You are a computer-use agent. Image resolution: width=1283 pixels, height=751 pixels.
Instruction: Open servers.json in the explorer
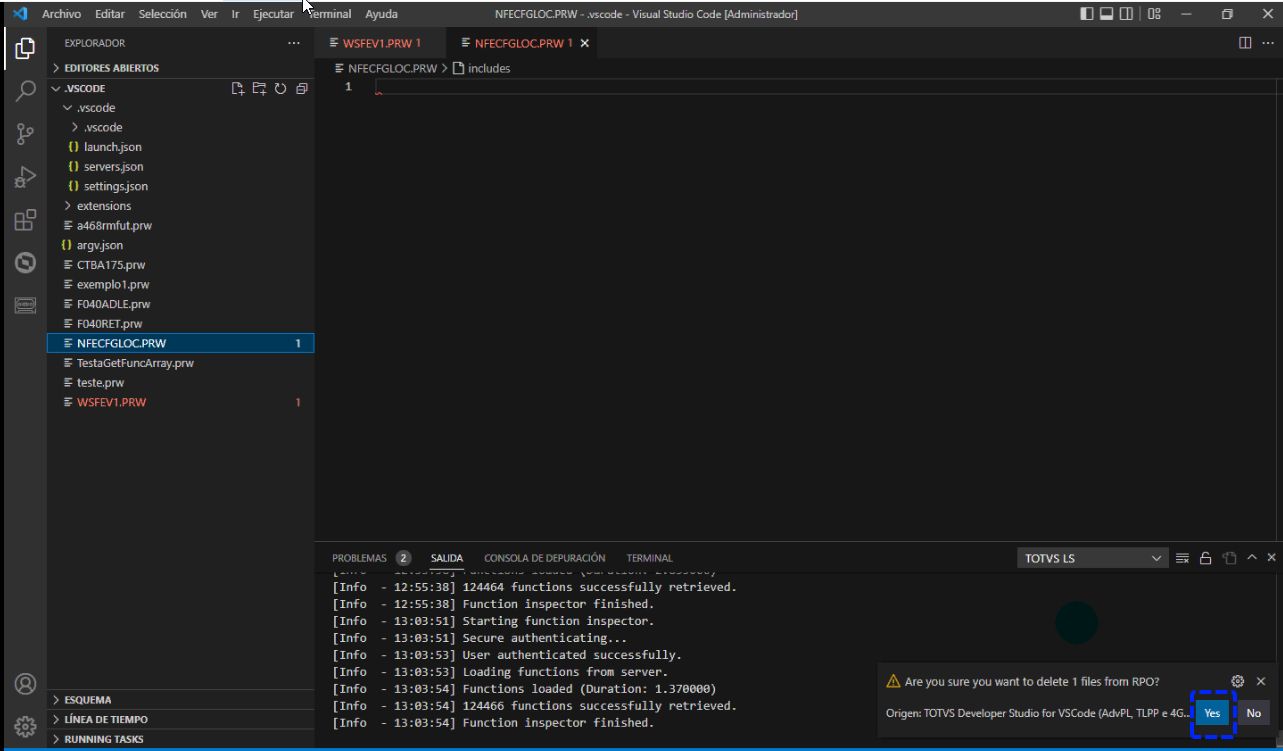point(181,167)
